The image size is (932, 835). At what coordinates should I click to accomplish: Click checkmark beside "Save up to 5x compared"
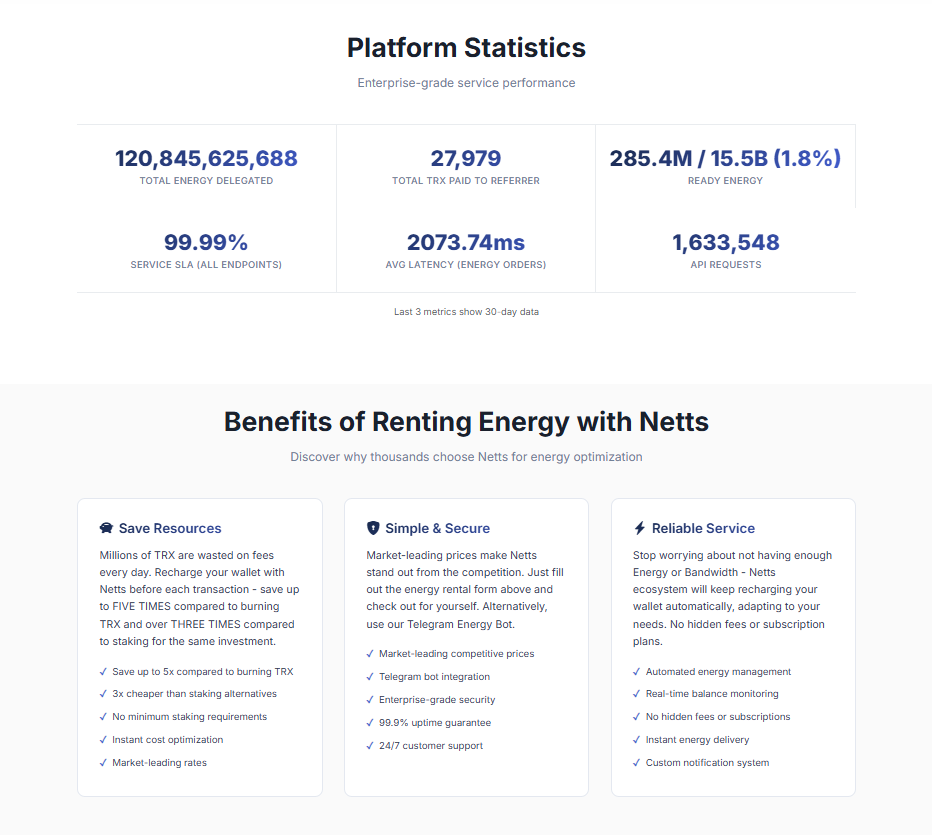click(x=103, y=672)
